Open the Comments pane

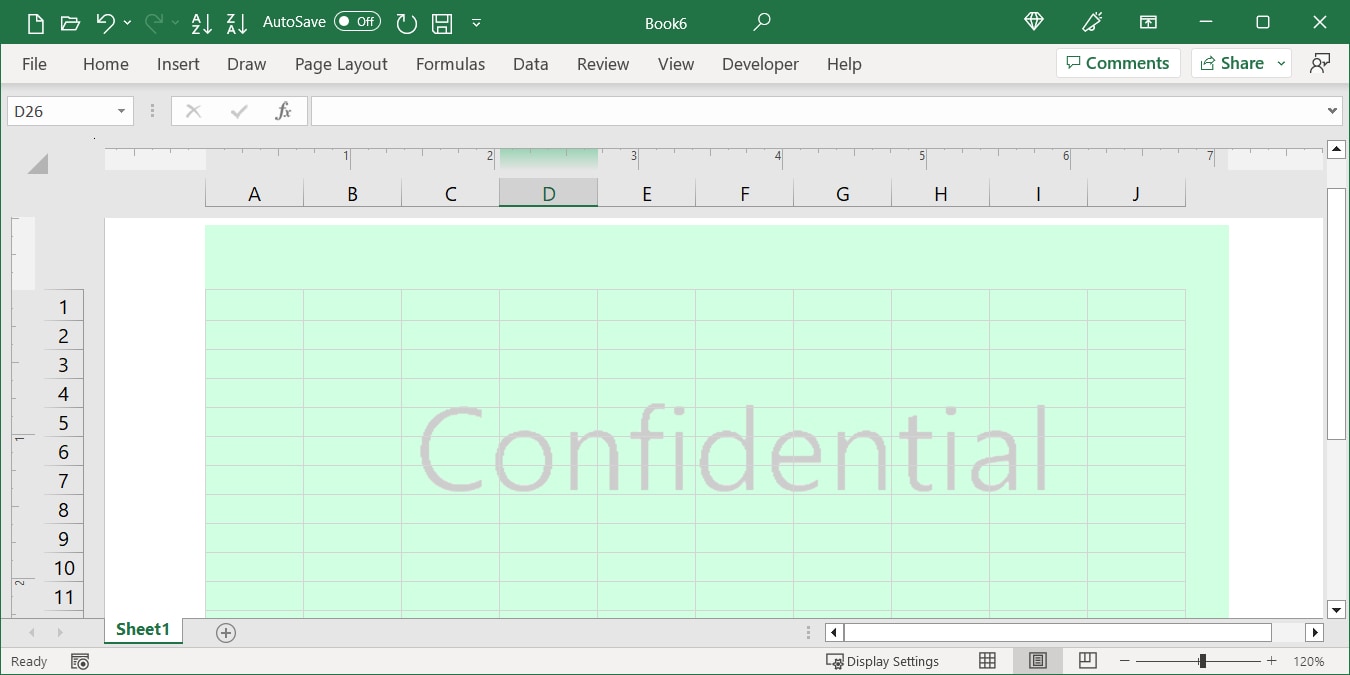(1118, 62)
